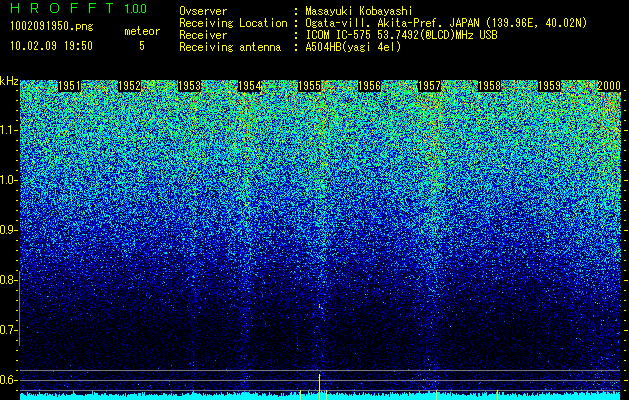Click the 0.6 frequency axis label
Image resolution: width=629 pixels, height=400 pixels.
tap(7, 380)
